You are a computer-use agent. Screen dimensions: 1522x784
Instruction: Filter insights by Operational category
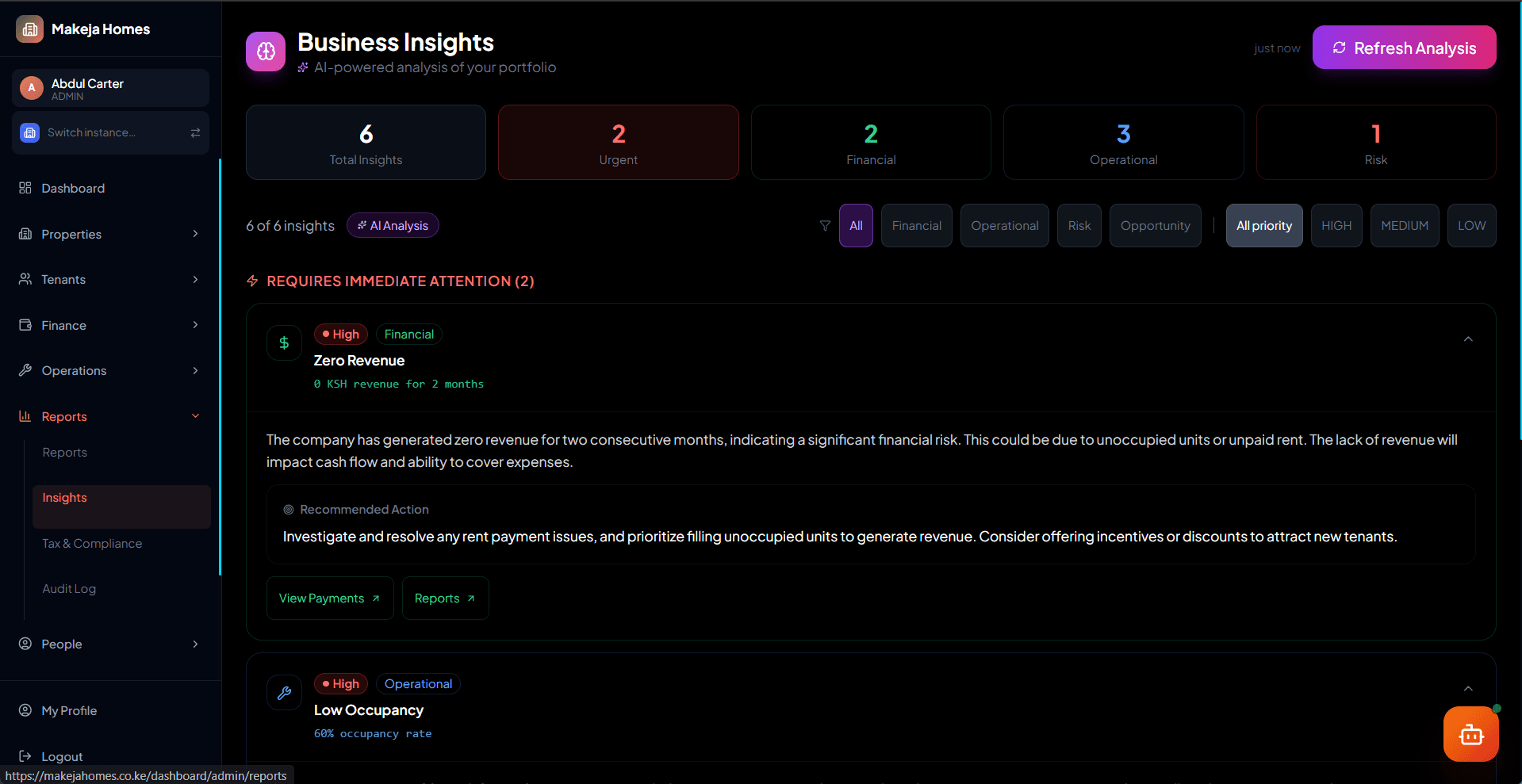[x=1005, y=226]
